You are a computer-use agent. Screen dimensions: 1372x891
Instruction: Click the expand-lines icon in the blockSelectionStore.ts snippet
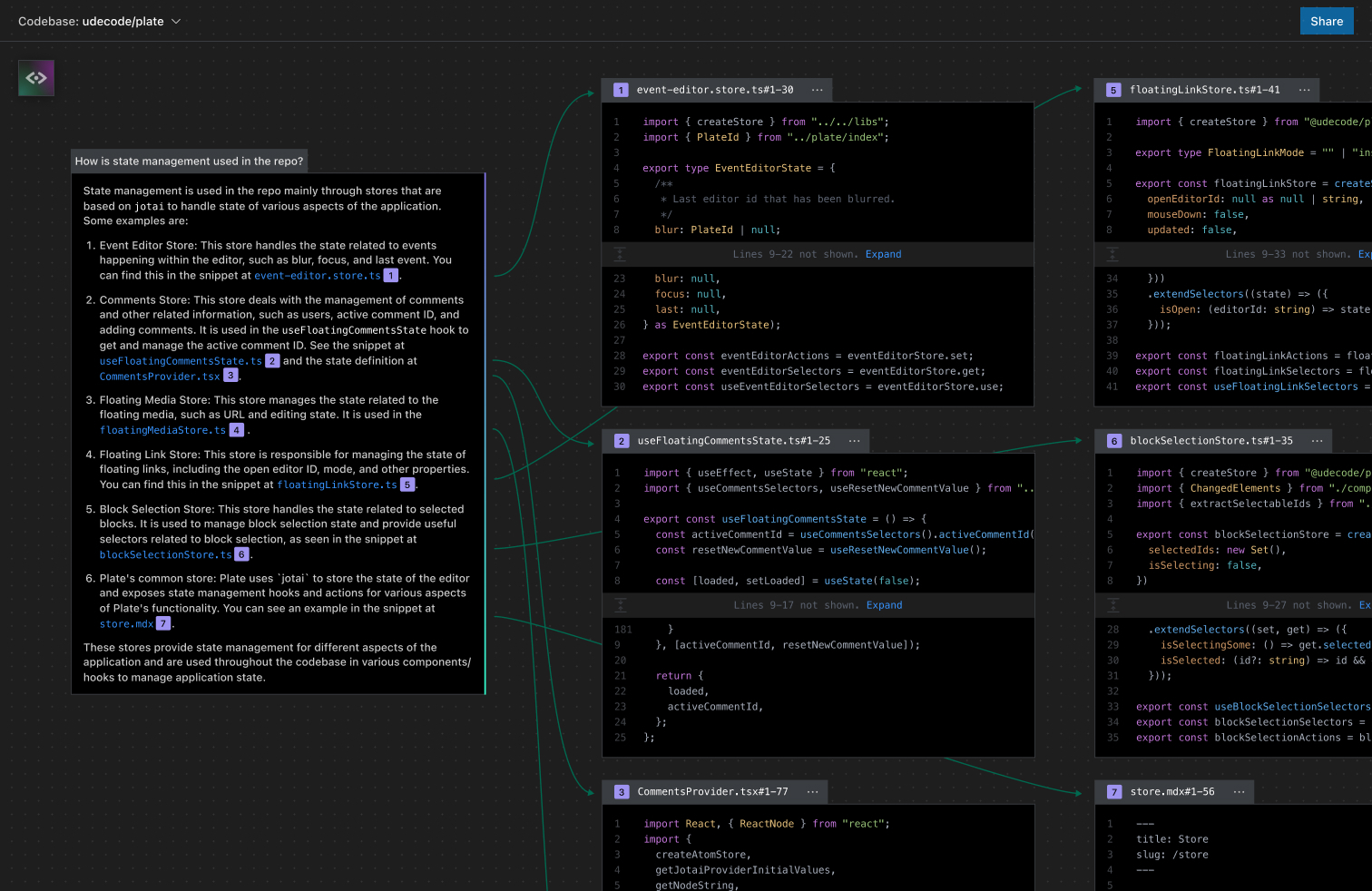1112,605
